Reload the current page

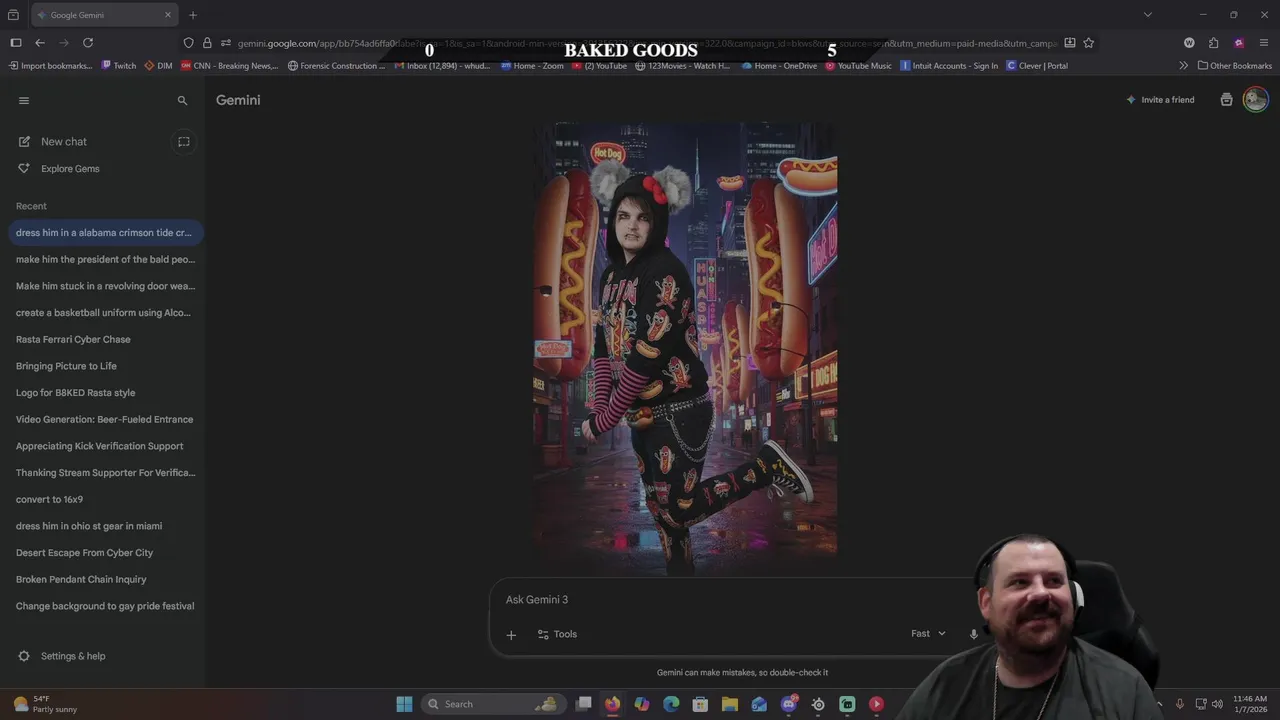88,43
